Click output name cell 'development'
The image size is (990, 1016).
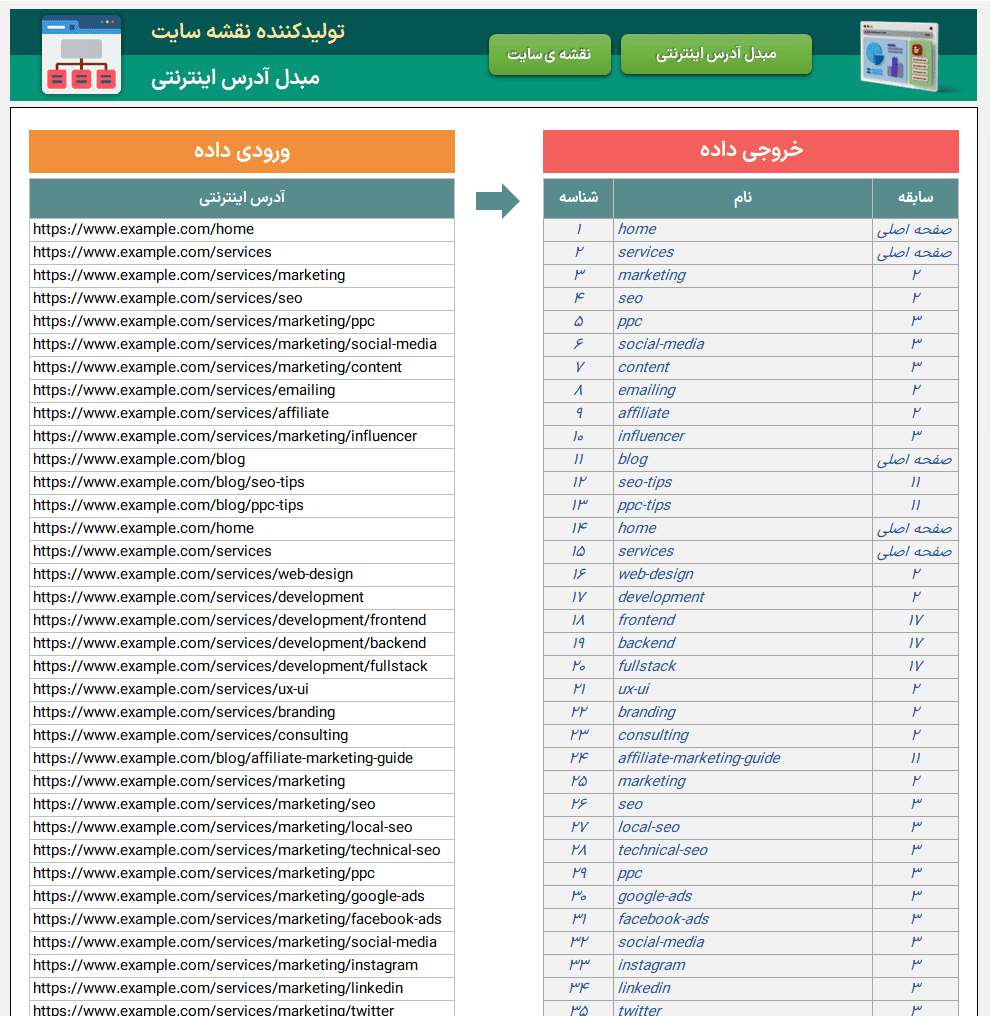click(743, 597)
